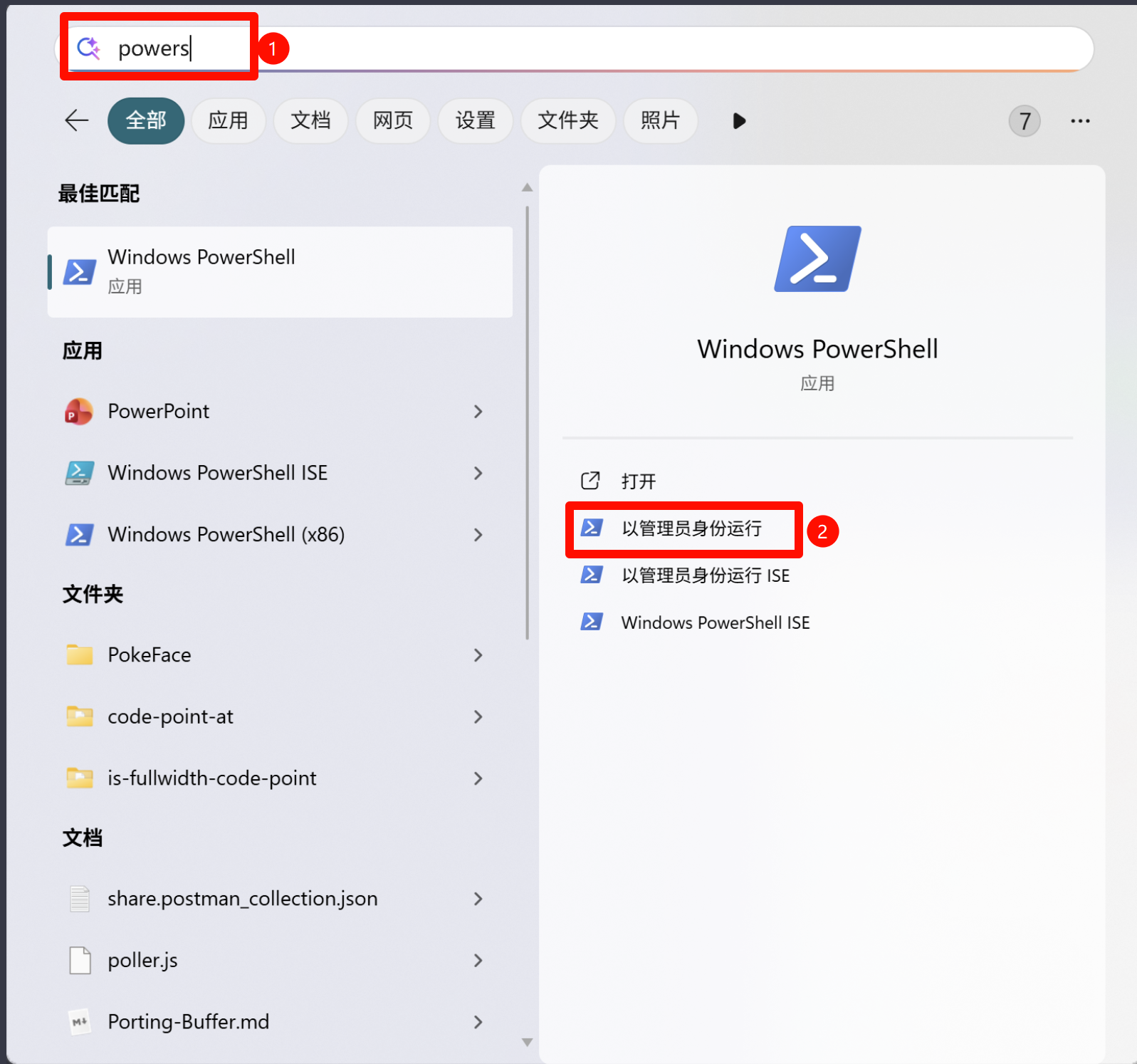Open the three-dots more options menu
This screenshot has height=1064, width=1137.
click(x=1079, y=121)
